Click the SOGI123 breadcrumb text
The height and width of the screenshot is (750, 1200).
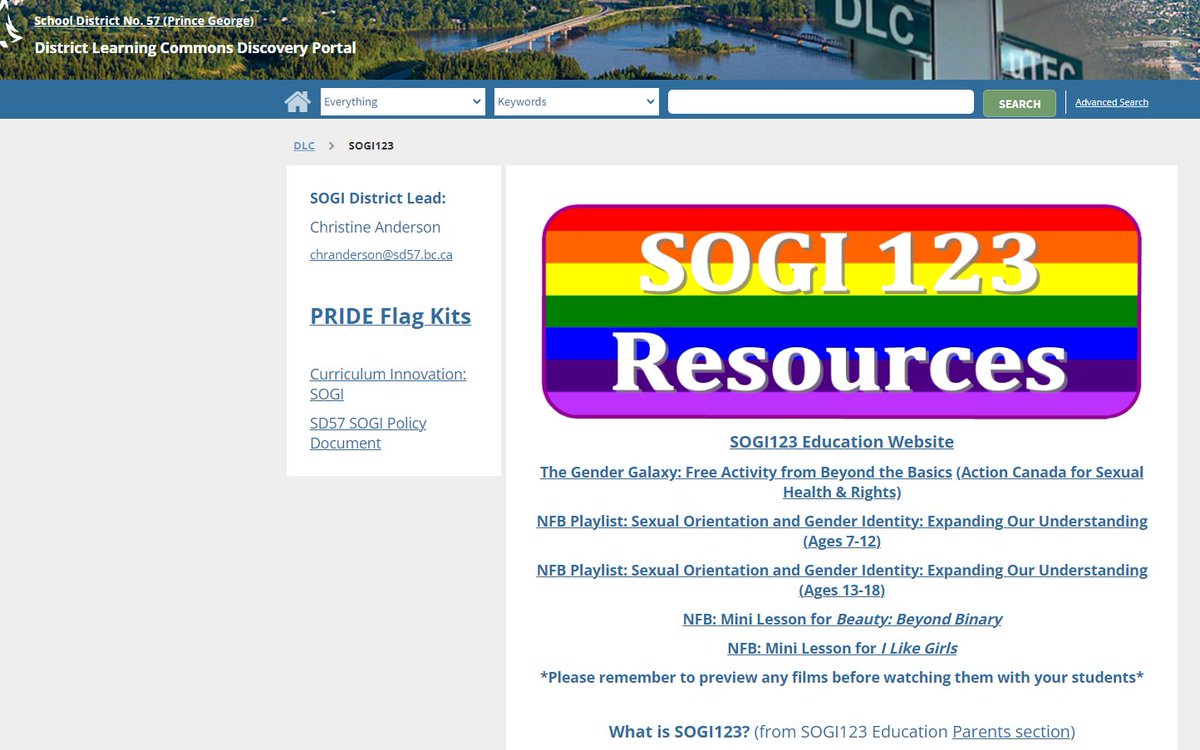tap(371, 146)
